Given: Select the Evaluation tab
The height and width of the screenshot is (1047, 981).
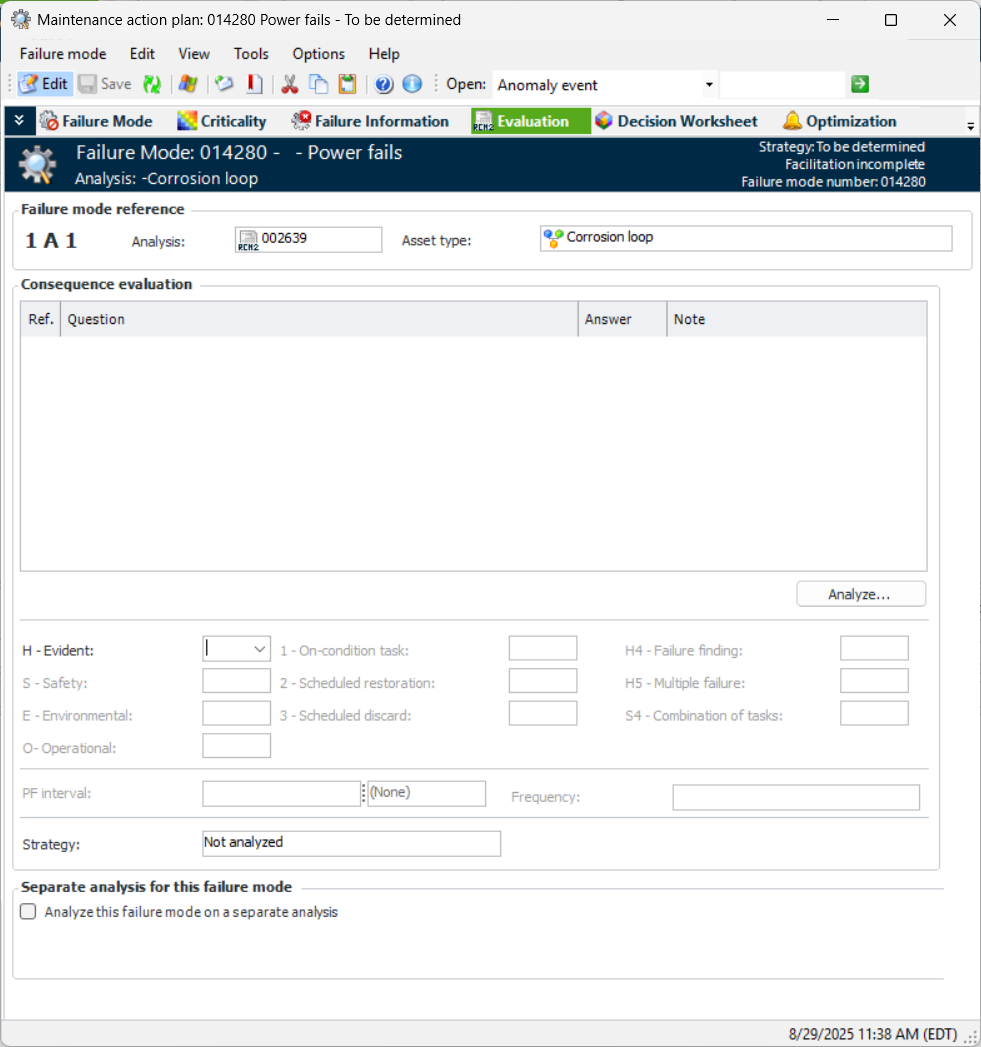Looking at the screenshot, I should 530,121.
